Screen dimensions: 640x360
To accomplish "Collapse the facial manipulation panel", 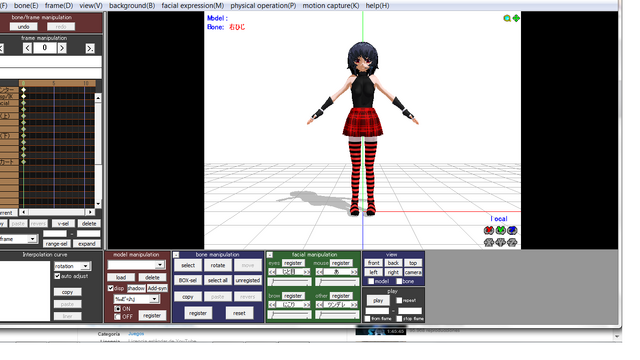I will tap(270, 255).
